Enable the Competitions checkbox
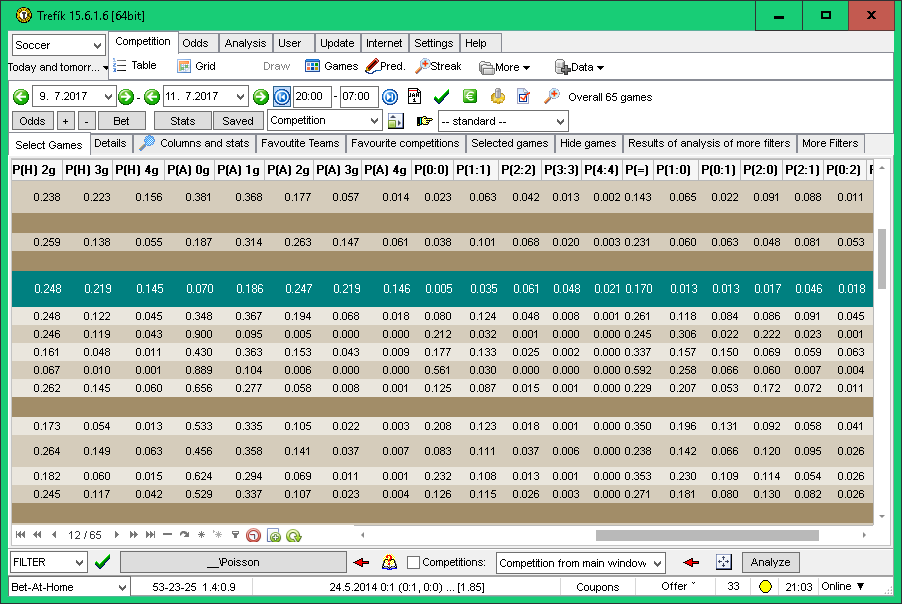This screenshot has width=902, height=604. pos(414,563)
